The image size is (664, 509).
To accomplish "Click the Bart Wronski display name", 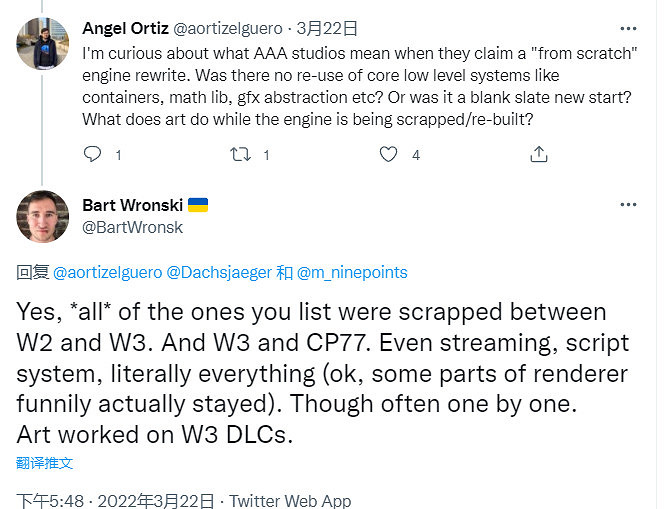I will tap(132, 205).
